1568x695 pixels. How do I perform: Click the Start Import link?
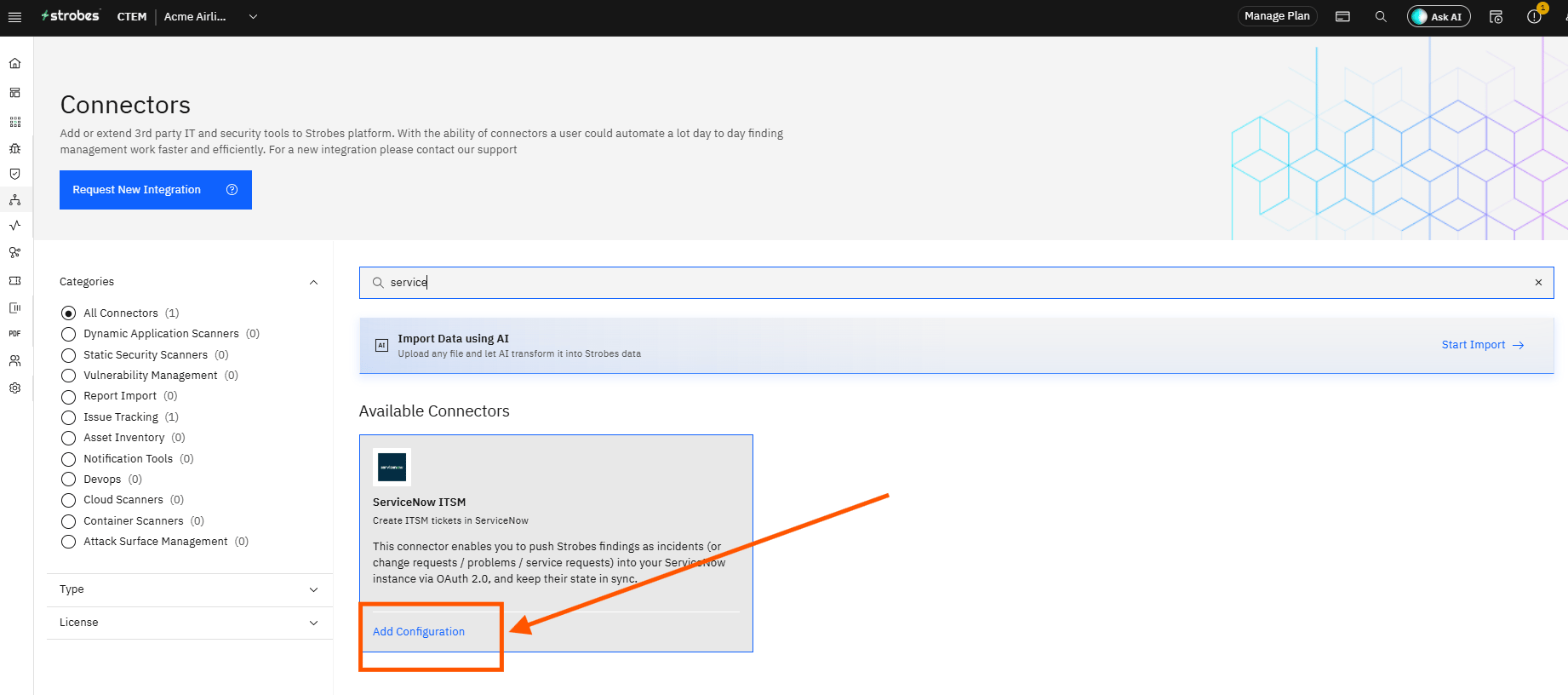tap(1482, 345)
